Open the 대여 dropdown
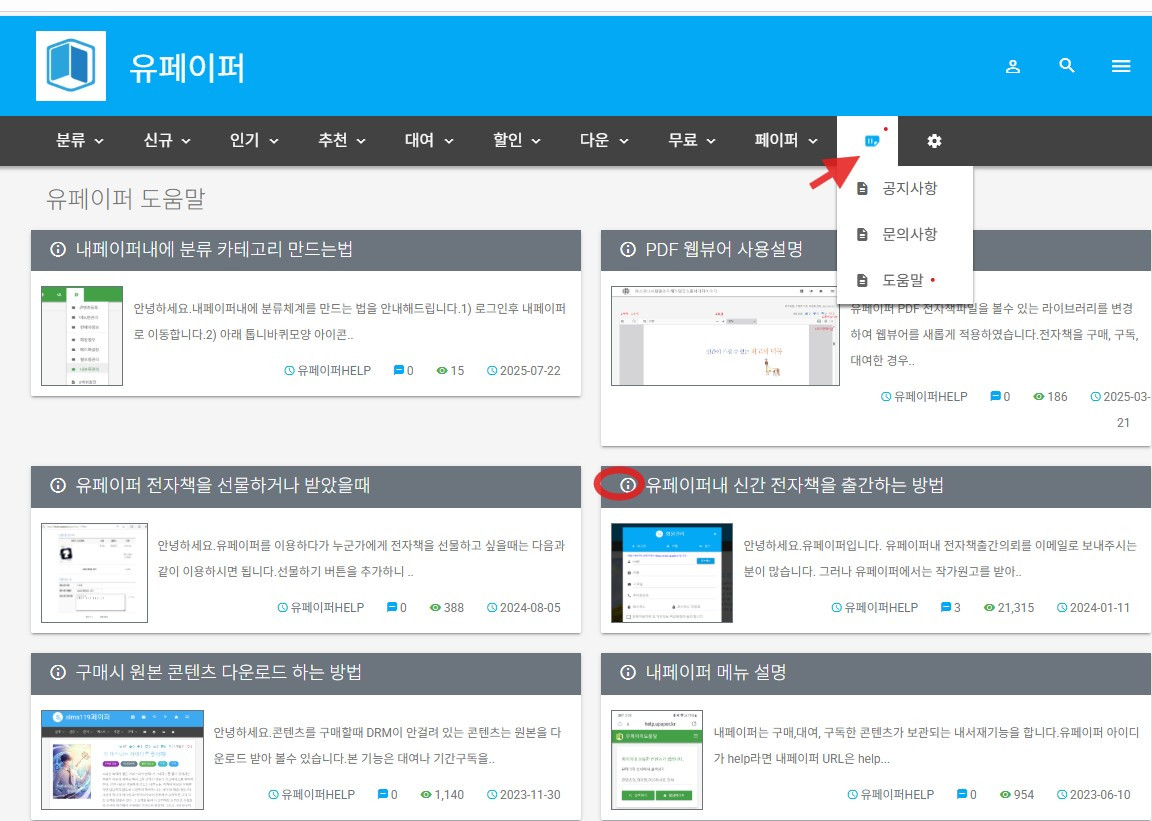Viewport: 1152px width, 821px height. [427, 141]
